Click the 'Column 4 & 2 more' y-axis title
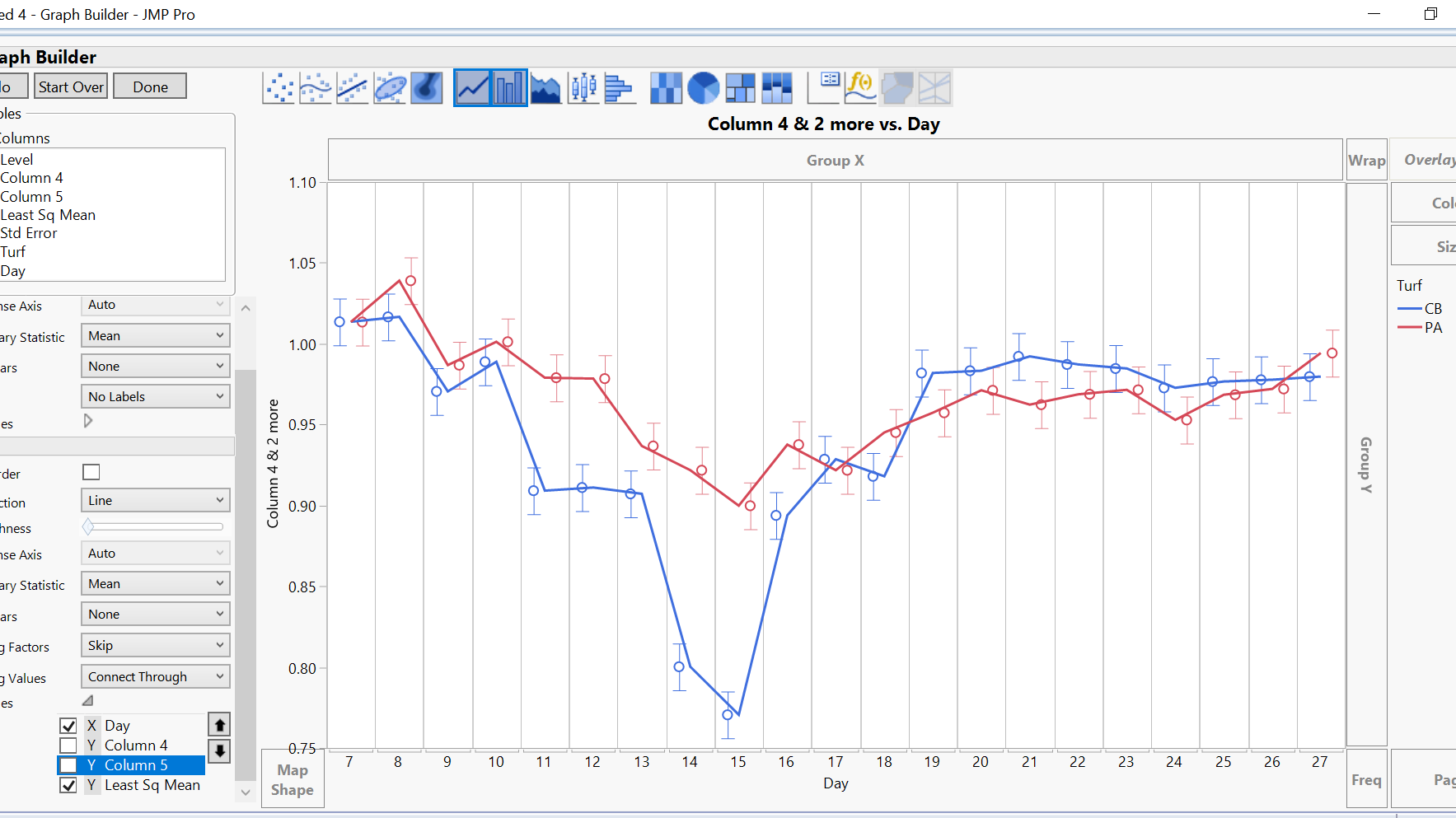Screen dimensions: 1456x818 coord(273,464)
